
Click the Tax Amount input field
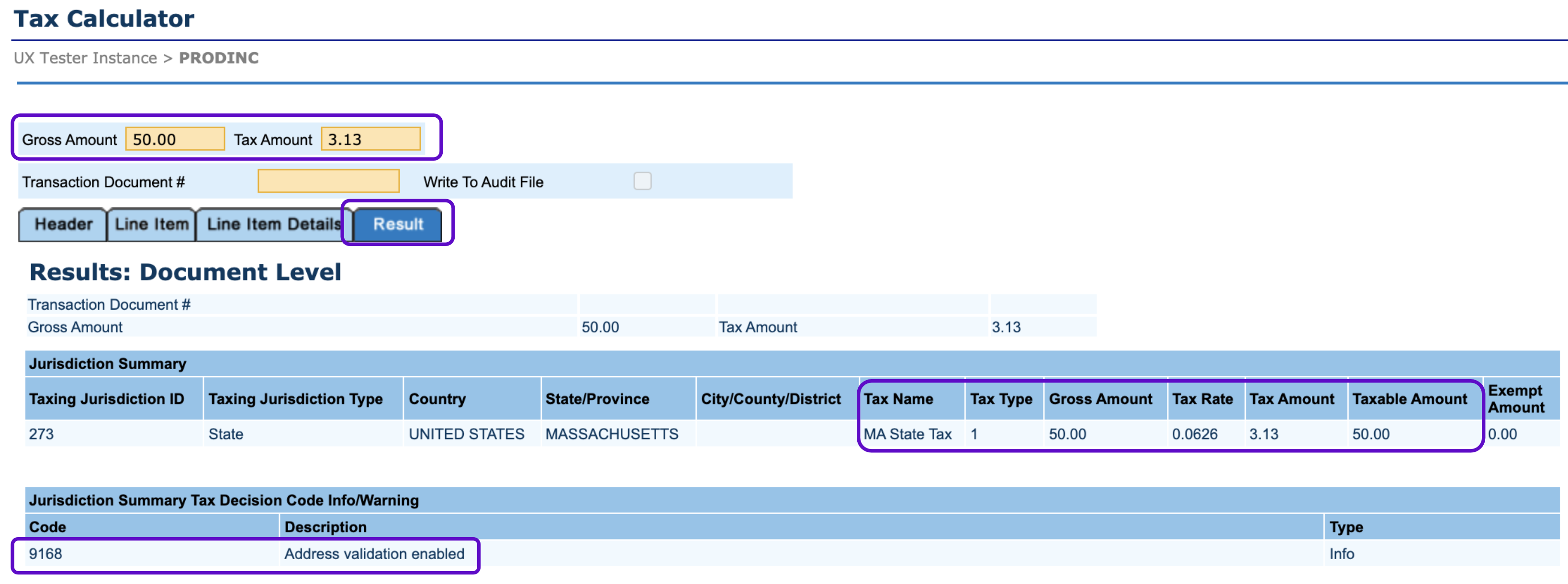tap(370, 139)
